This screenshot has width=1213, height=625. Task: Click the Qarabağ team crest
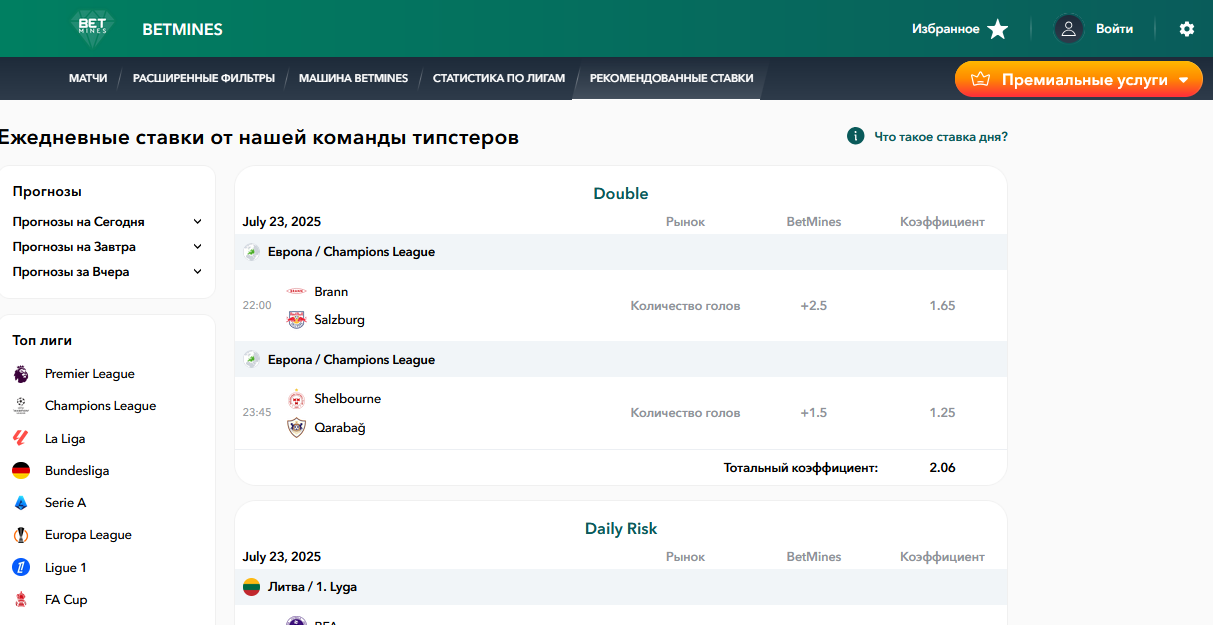[296, 428]
